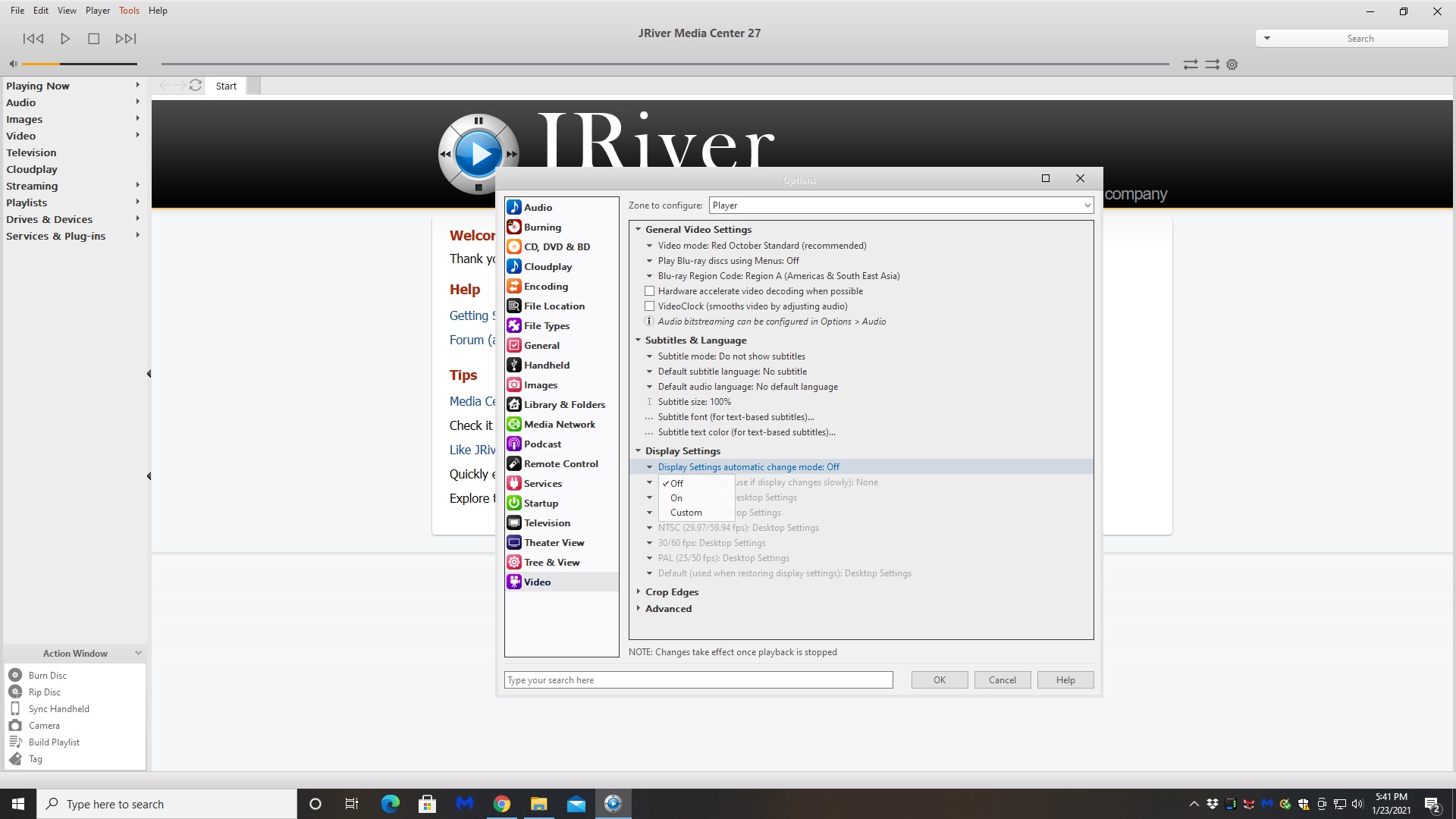This screenshot has height=819, width=1456.
Task: Choose Off from the display mode popup
Action: click(x=696, y=483)
